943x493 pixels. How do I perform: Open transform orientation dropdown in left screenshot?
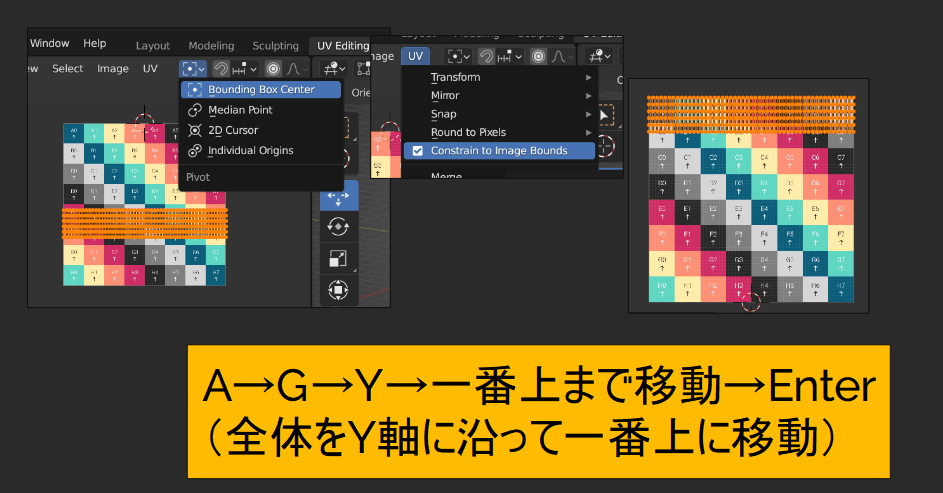tap(334, 69)
